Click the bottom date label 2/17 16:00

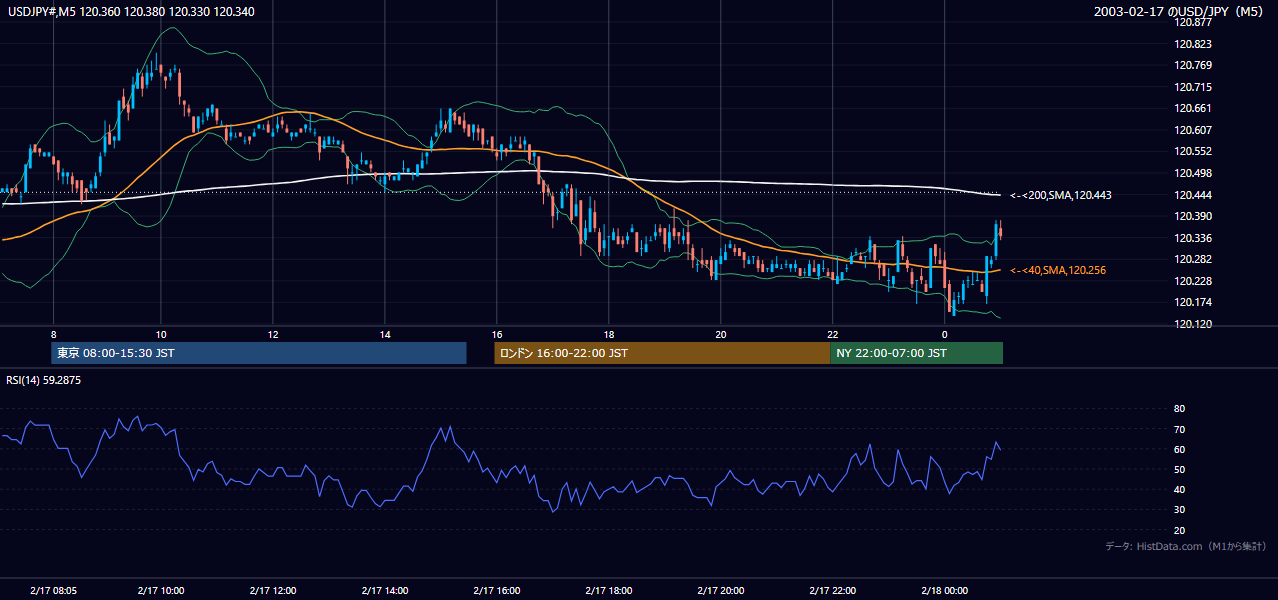click(497, 591)
